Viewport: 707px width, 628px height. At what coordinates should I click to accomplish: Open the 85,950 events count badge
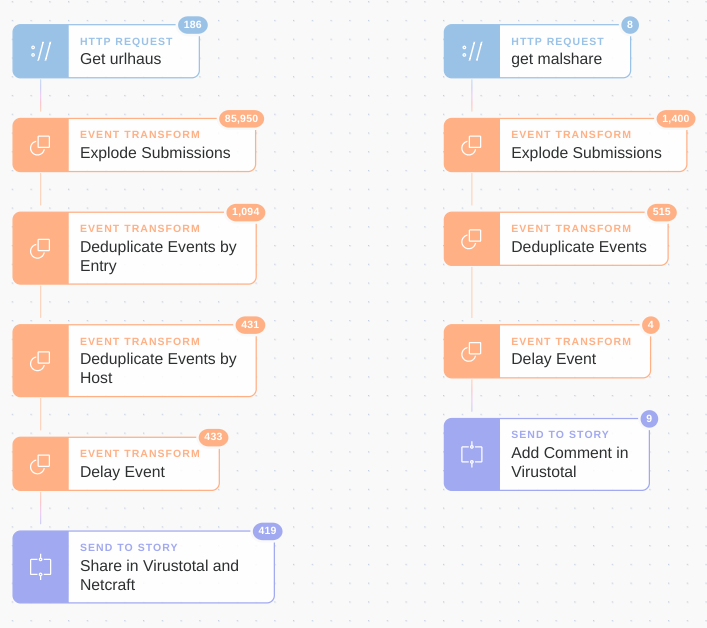pyautogui.click(x=241, y=119)
